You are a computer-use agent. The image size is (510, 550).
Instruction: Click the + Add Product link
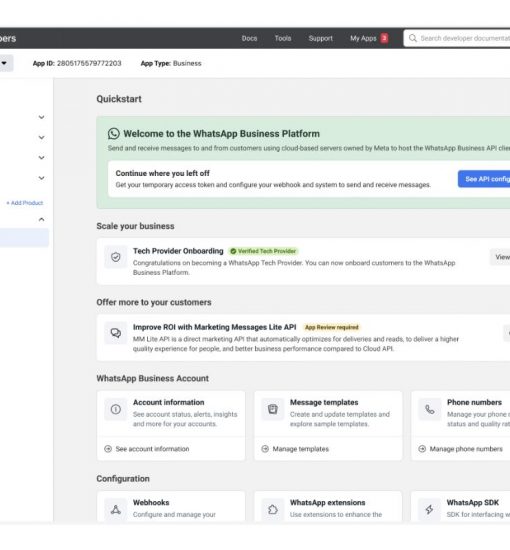(x=25, y=203)
